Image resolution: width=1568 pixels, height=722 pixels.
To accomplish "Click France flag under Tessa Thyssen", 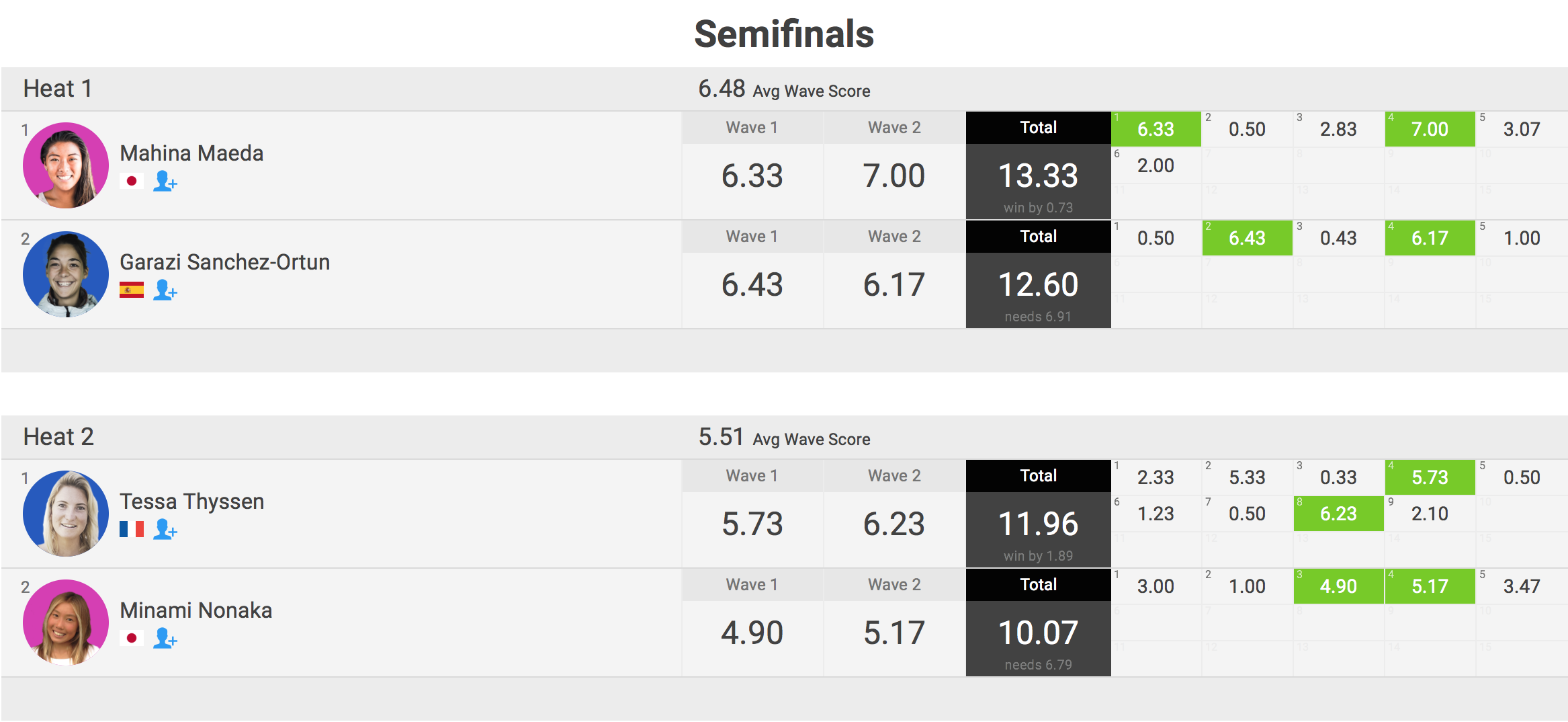I will 132,530.
